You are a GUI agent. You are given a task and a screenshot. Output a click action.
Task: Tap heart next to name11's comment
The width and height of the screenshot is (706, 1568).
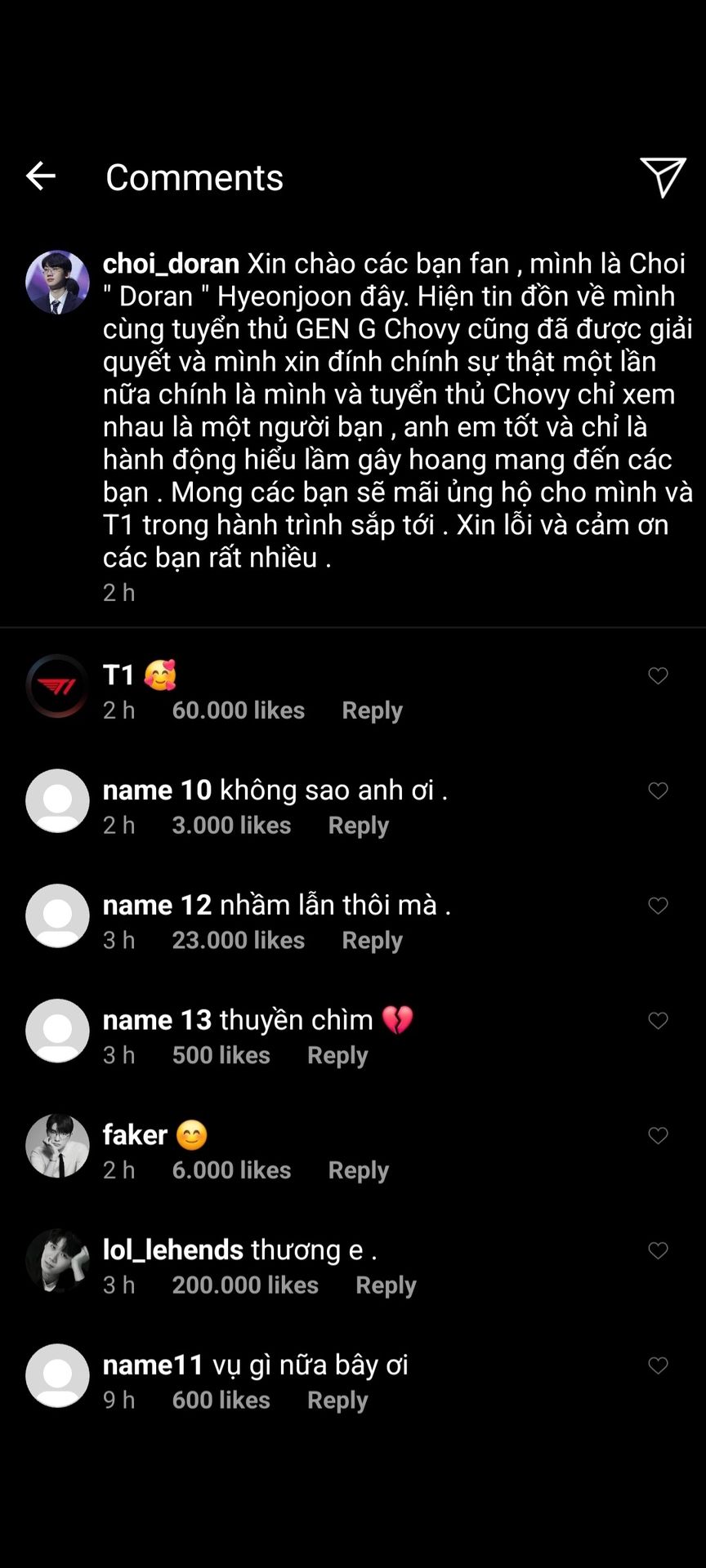click(x=658, y=1365)
